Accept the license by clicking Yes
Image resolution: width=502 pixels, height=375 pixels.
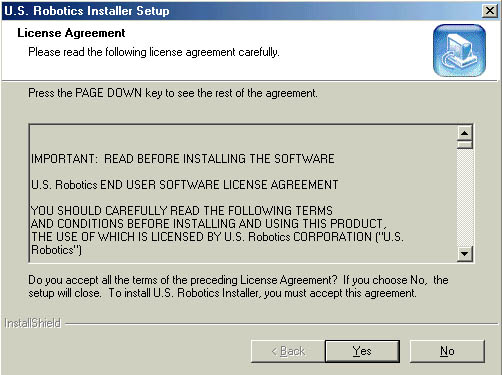(362, 351)
